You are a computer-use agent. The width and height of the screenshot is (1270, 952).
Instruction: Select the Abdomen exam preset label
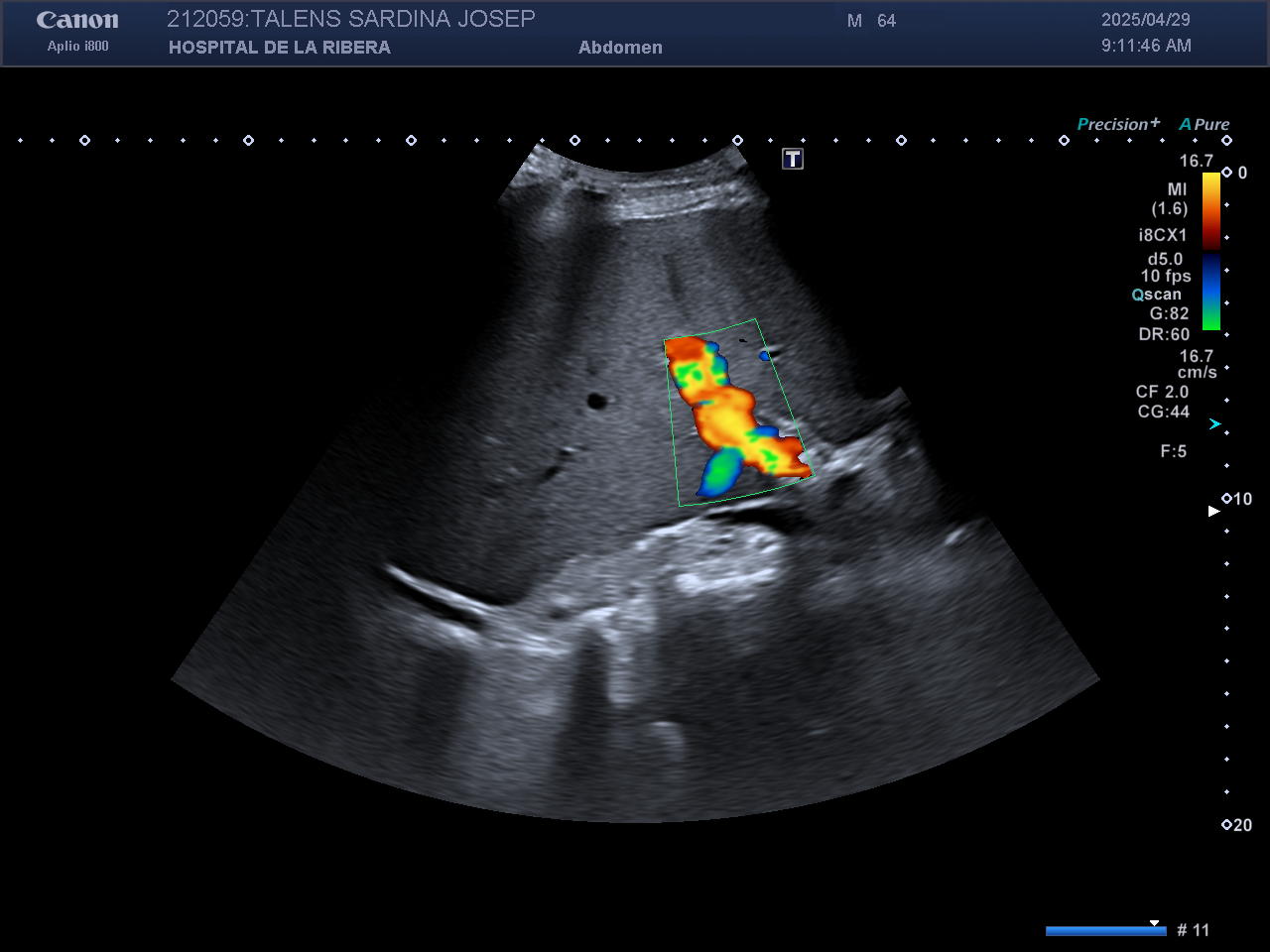[x=620, y=47]
